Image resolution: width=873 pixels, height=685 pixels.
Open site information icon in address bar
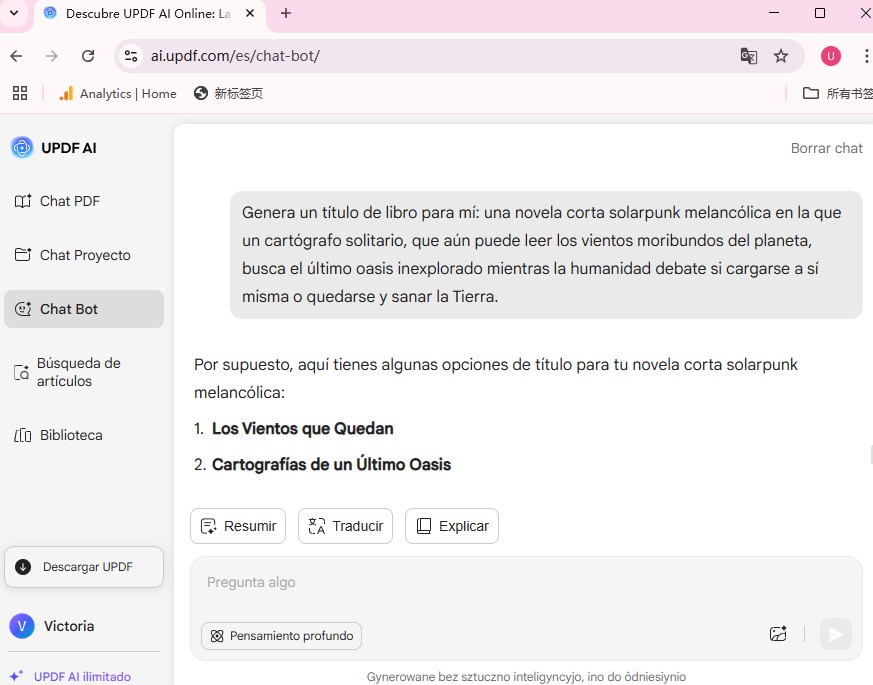coord(131,56)
